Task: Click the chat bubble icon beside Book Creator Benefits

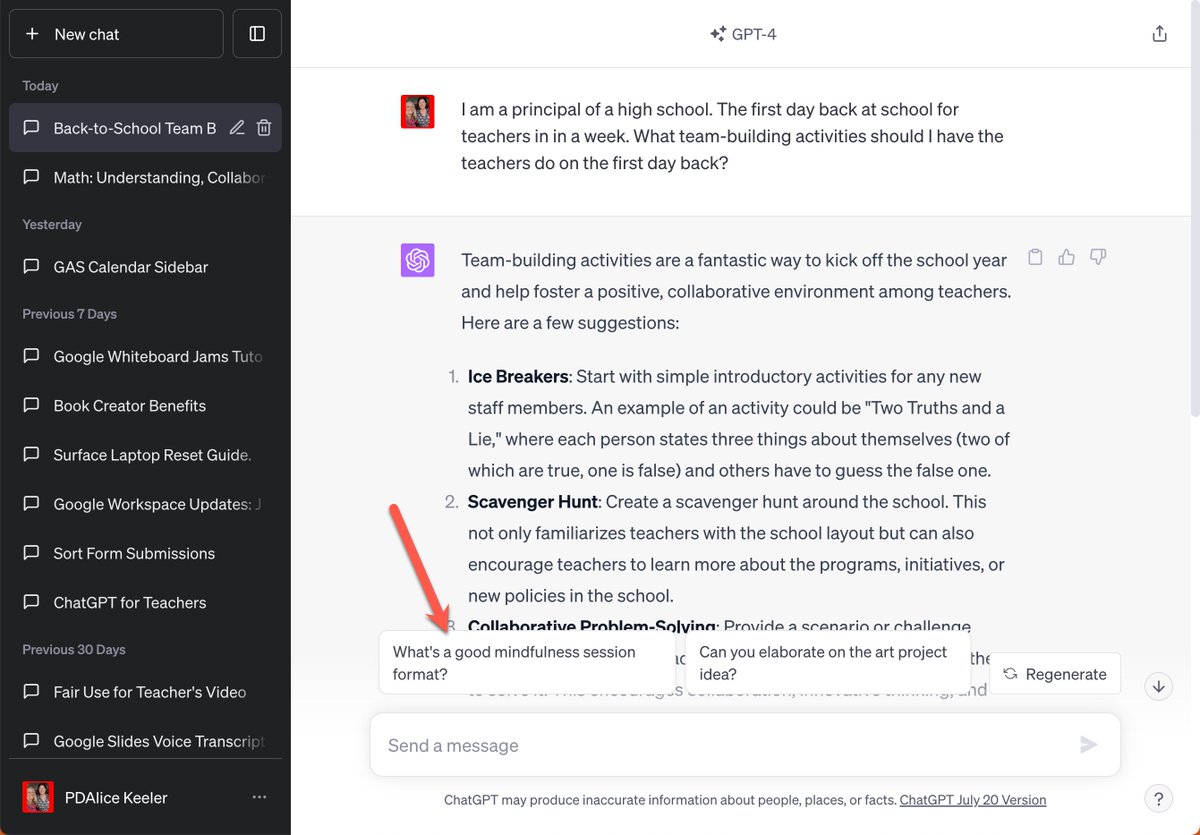Action: point(31,406)
